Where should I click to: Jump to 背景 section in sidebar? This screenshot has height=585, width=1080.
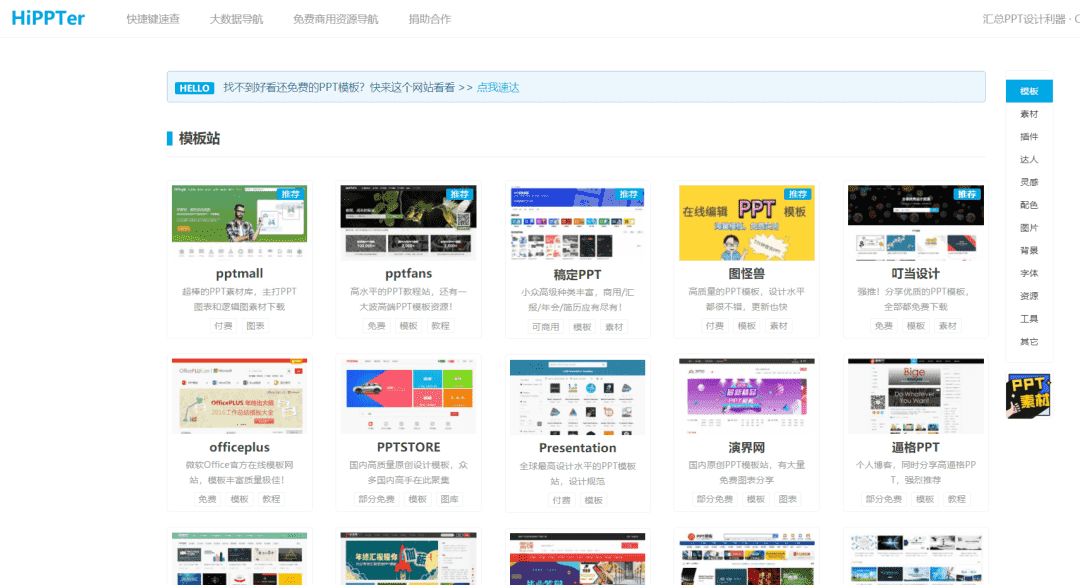1029,250
